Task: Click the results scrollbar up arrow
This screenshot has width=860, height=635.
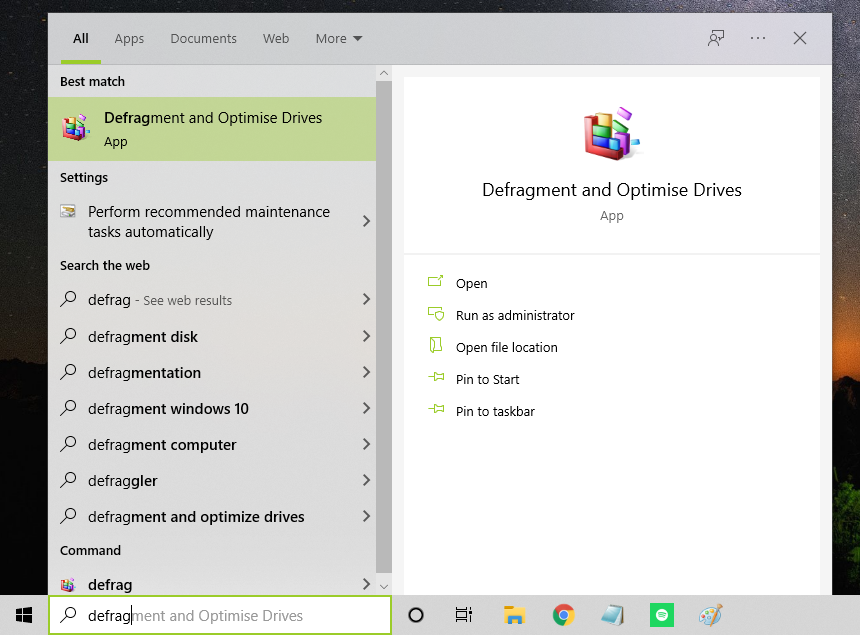Action: (384, 73)
